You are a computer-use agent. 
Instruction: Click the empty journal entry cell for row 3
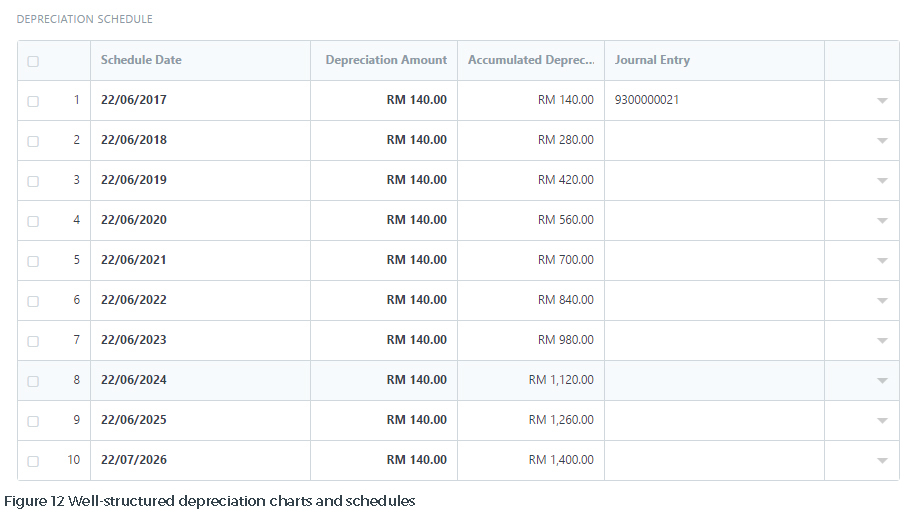click(714, 180)
